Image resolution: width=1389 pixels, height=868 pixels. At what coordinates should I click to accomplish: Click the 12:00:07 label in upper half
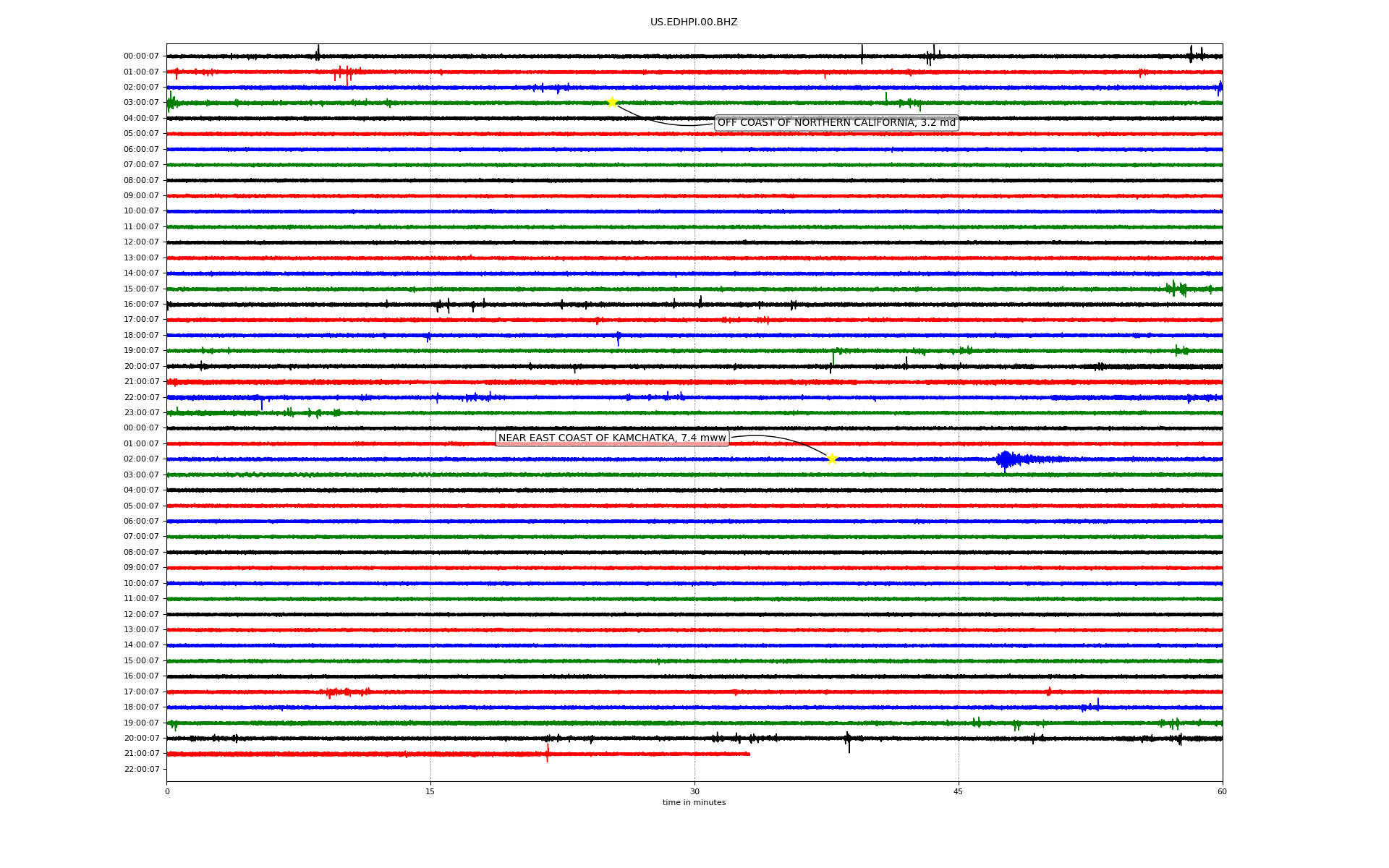(x=141, y=242)
